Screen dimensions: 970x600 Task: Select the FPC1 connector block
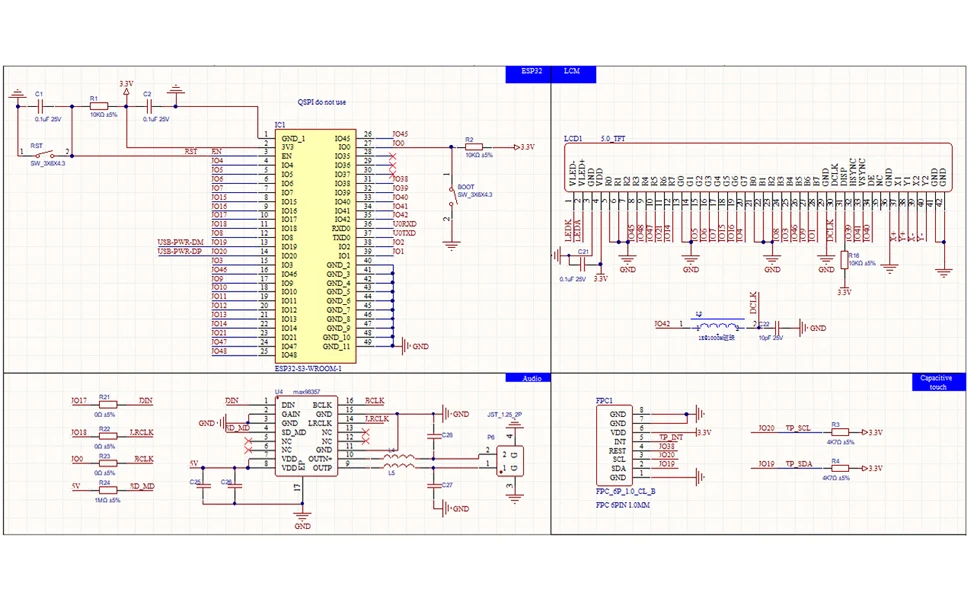pyautogui.click(x=624, y=445)
